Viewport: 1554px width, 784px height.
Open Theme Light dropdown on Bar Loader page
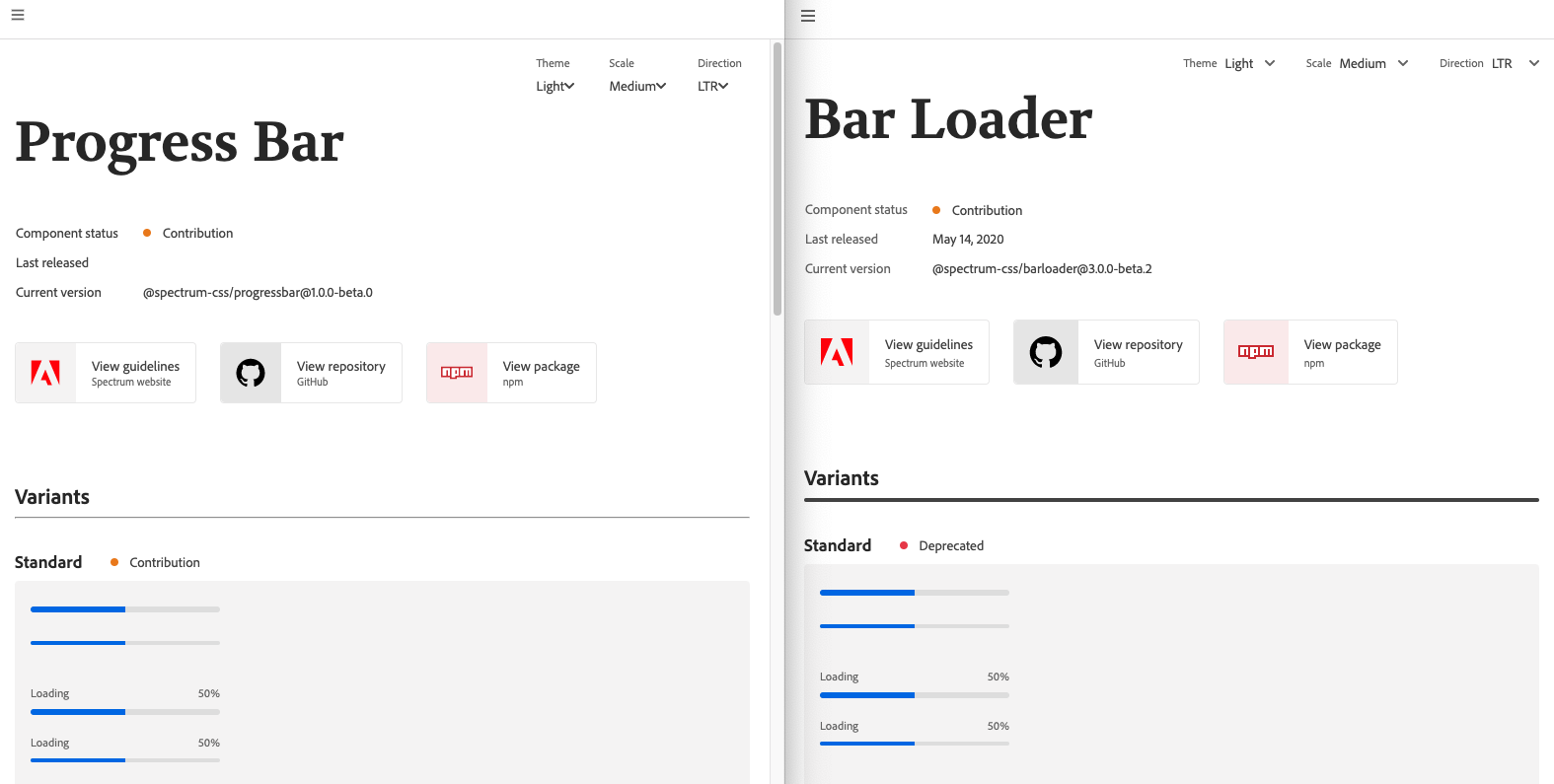tap(1250, 63)
